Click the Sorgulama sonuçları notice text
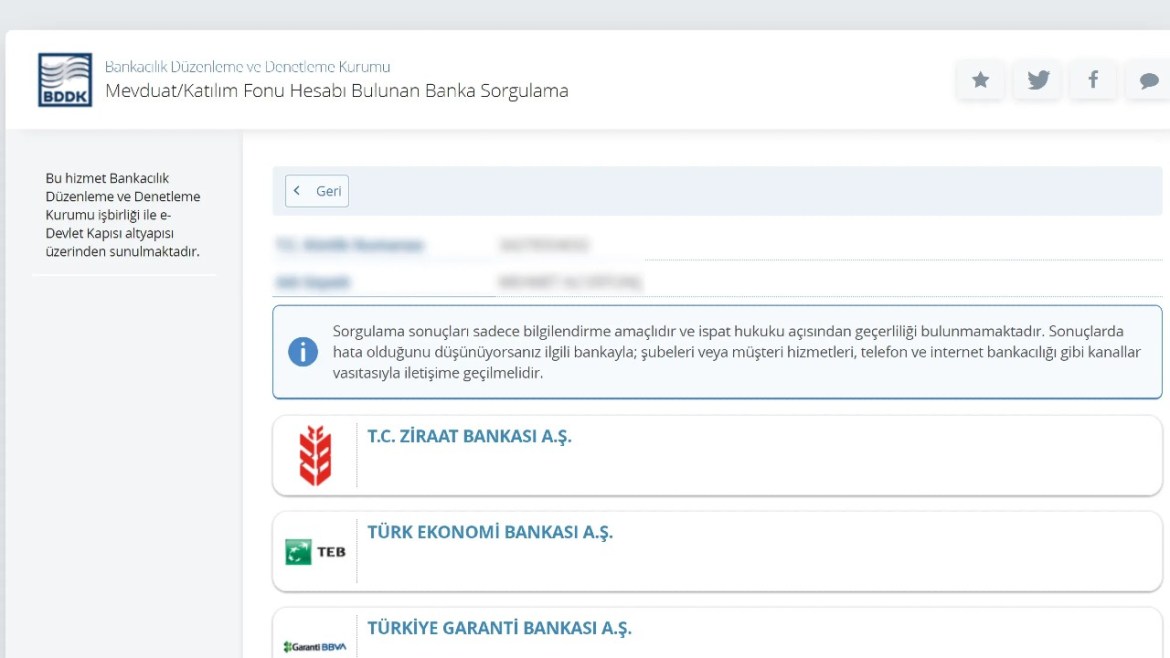 [736, 352]
